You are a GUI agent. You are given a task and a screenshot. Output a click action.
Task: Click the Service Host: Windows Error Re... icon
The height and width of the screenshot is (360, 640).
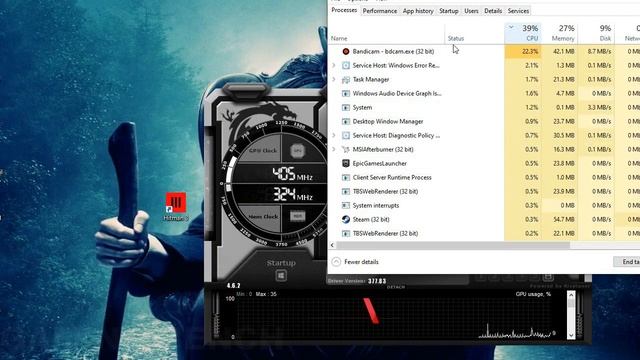[x=346, y=65]
